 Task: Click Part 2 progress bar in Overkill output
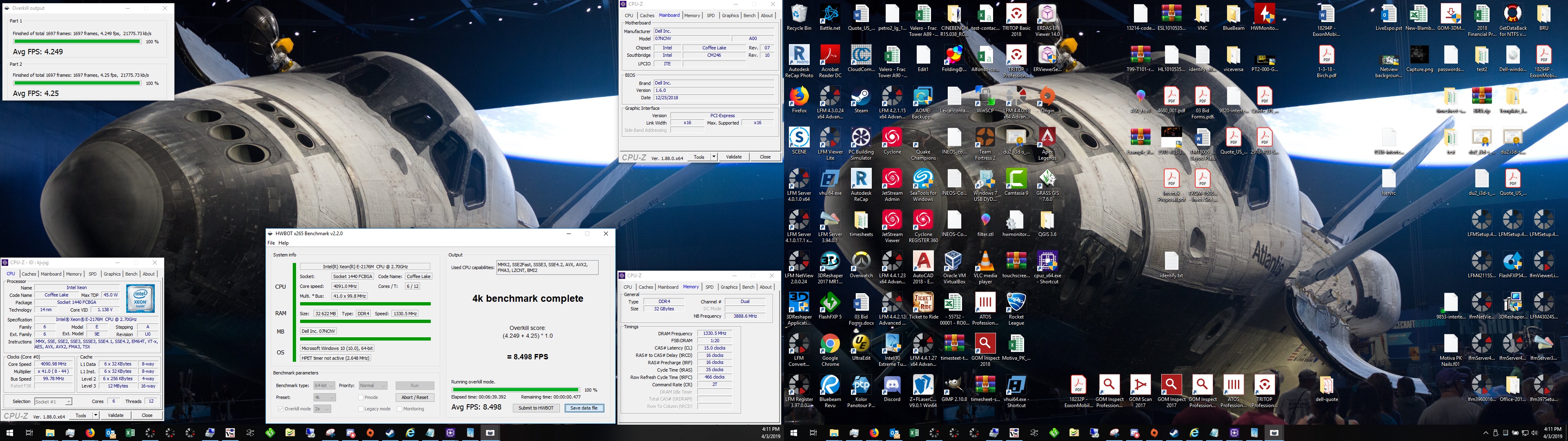(x=77, y=83)
